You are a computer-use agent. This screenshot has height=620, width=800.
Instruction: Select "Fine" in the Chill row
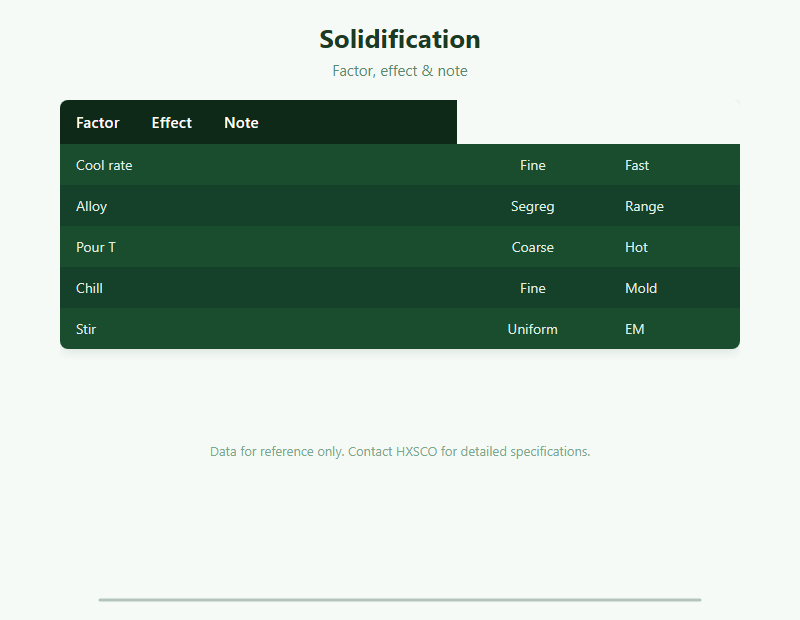pyautogui.click(x=533, y=288)
